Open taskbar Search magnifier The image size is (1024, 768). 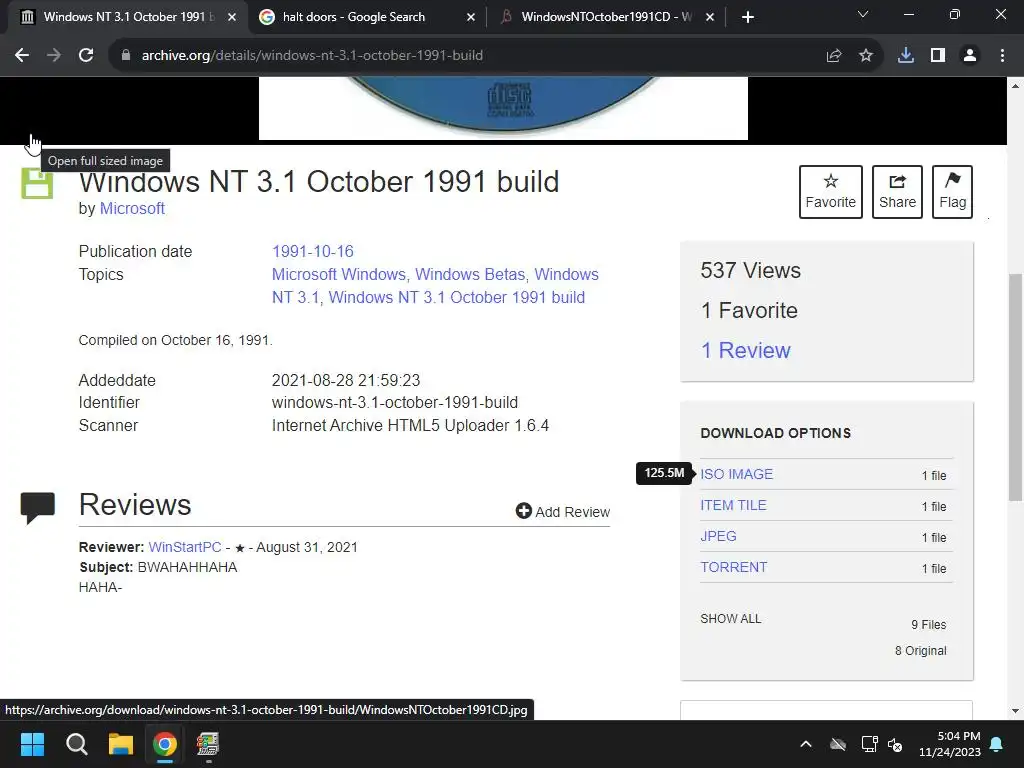coord(76,744)
